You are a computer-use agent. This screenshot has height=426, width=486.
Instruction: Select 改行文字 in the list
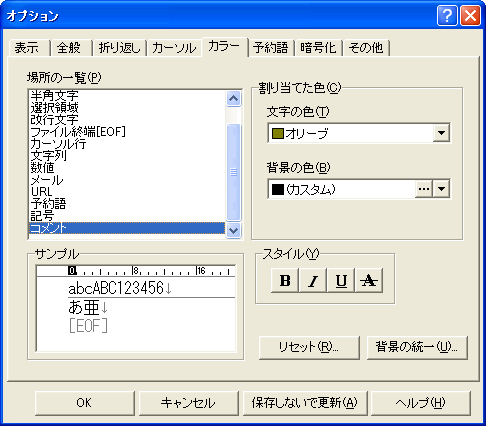tap(127, 120)
